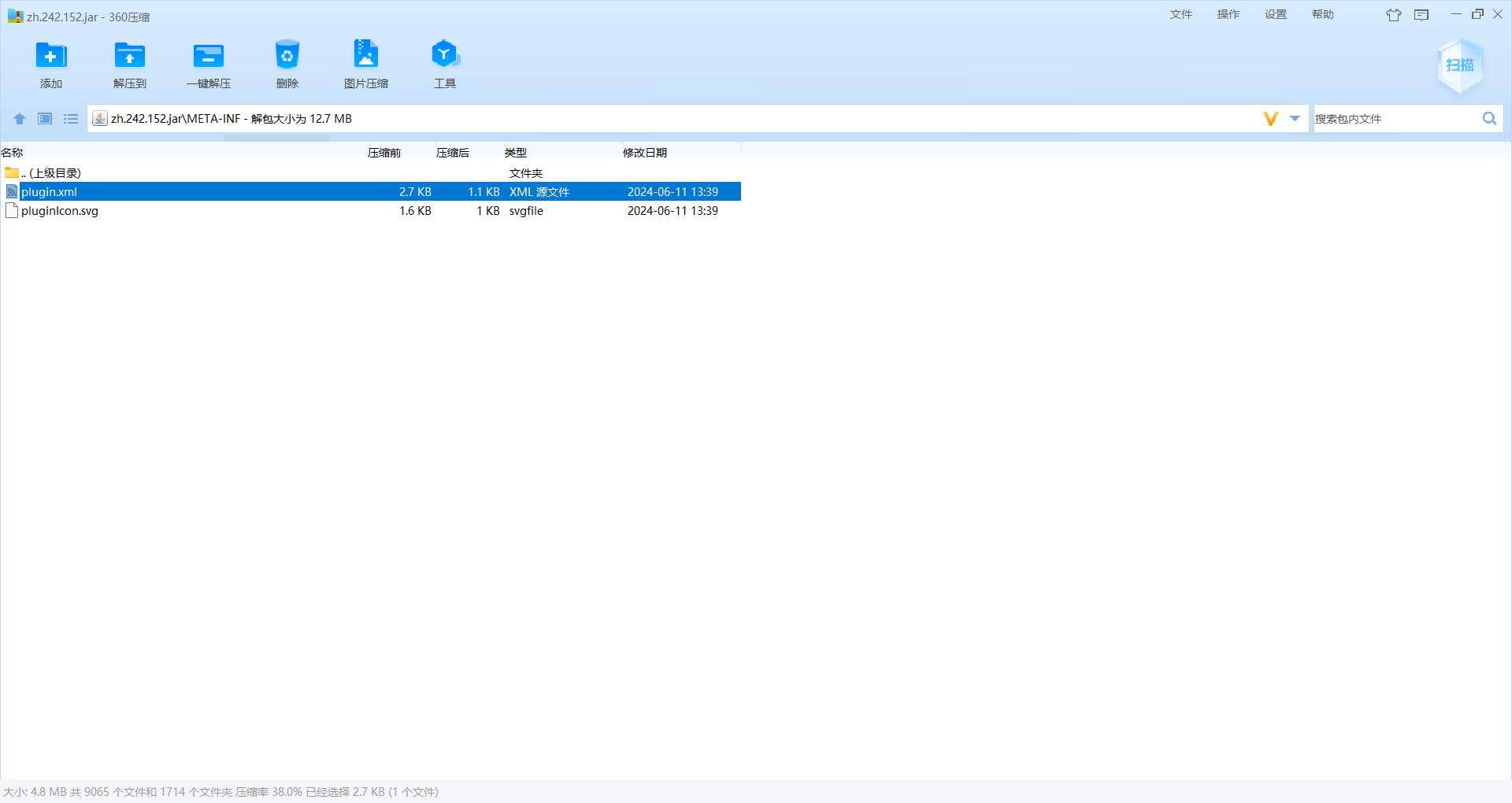Image resolution: width=1512 pixels, height=803 pixels.
Task: Click the search magnifier button
Action: [x=1489, y=119]
